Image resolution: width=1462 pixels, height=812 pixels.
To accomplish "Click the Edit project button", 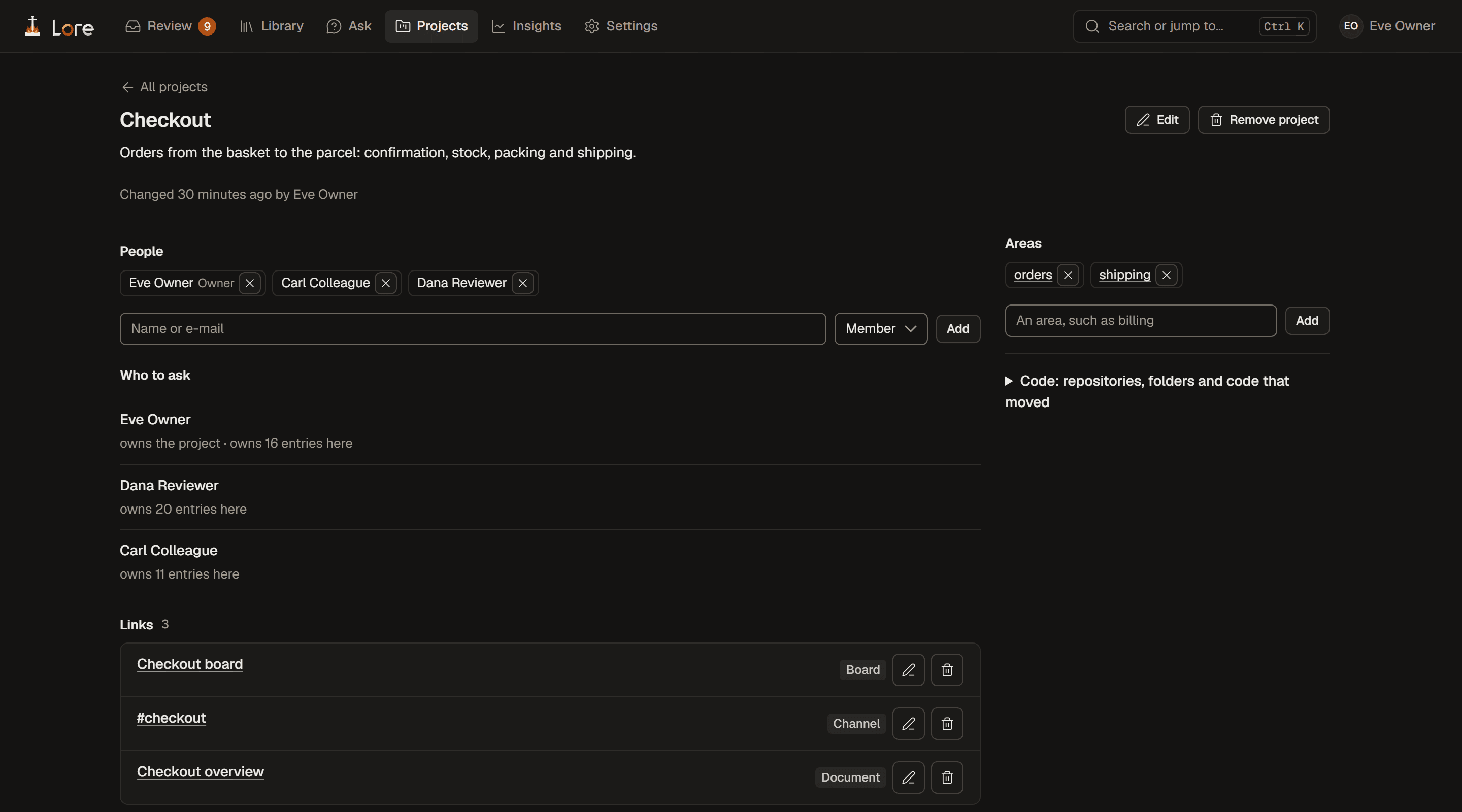I will tap(1157, 120).
